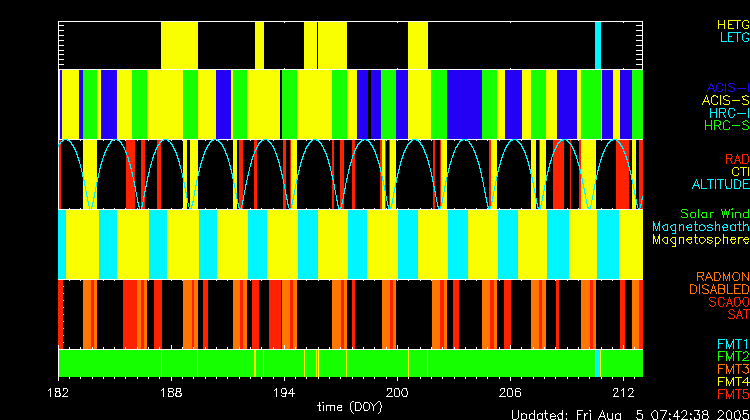Image resolution: width=750 pixels, height=420 pixels.
Task: Select the DISABLED legend label
Action: pyautogui.click(x=717, y=289)
